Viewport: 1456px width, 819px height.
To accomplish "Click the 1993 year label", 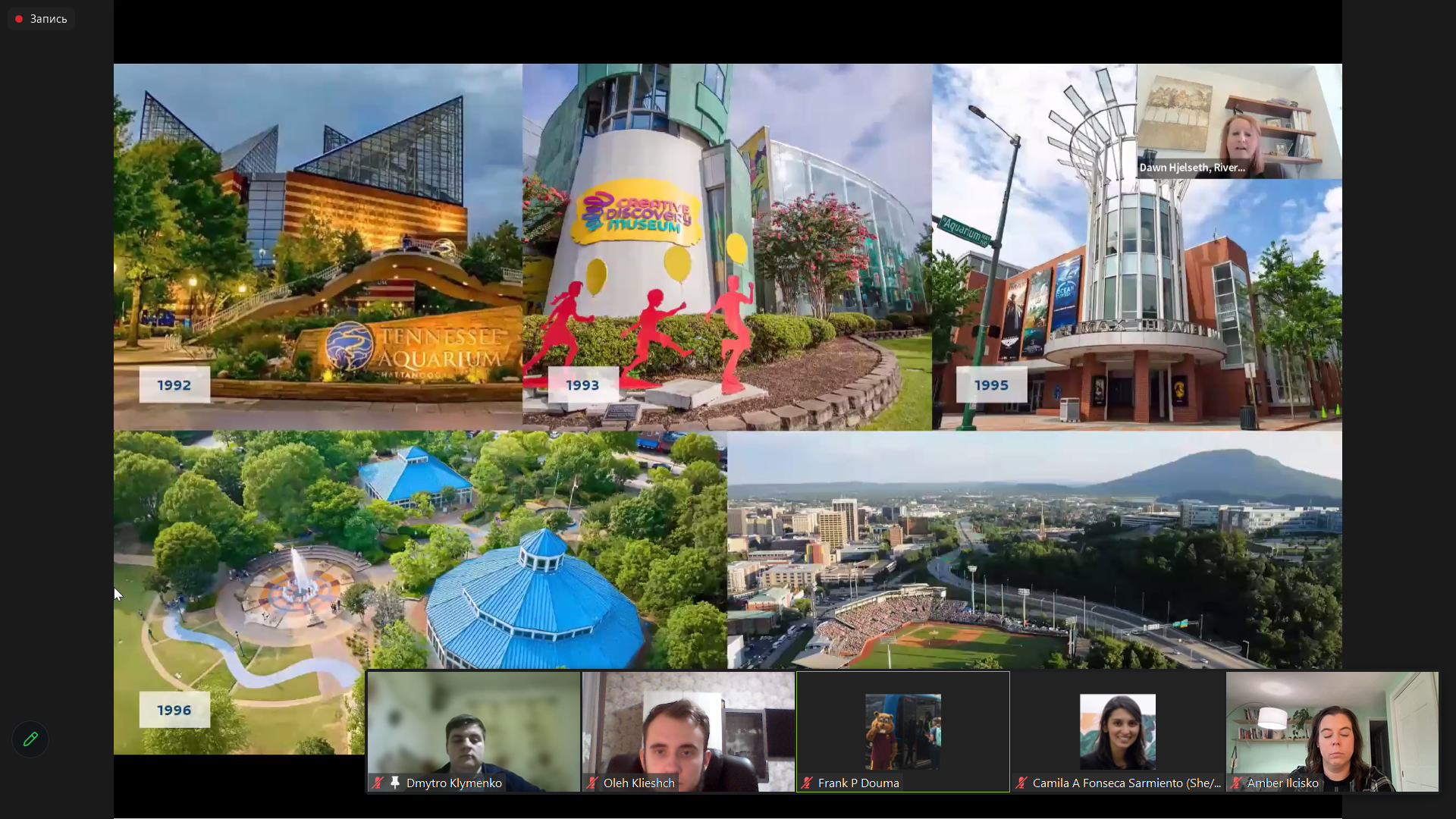I will tap(582, 385).
